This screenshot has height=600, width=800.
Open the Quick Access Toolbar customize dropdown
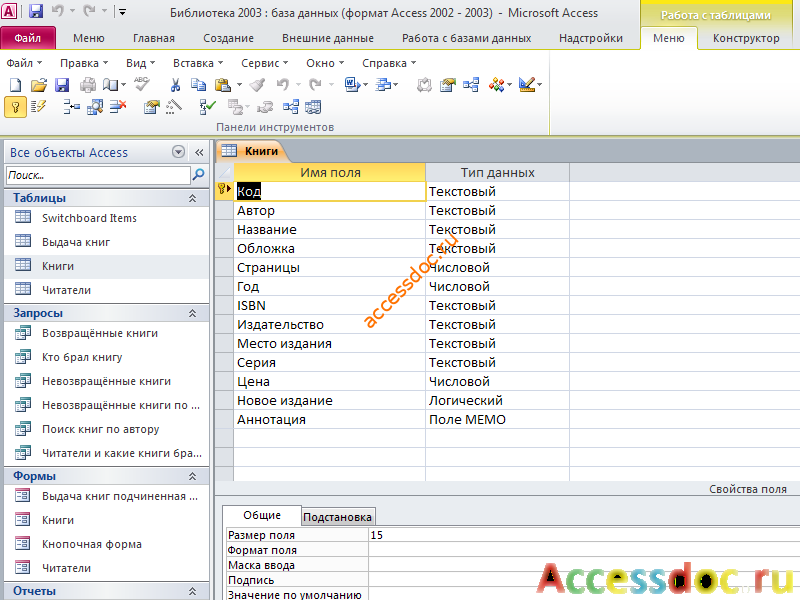(122, 11)
